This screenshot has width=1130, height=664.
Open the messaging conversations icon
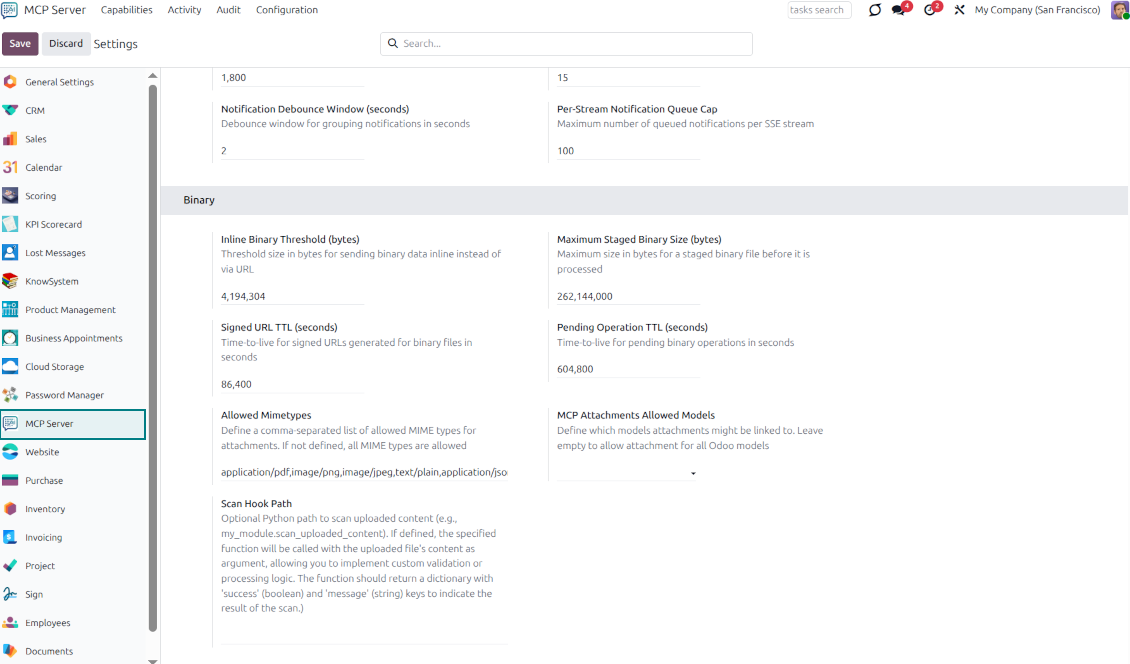[x=899, y=9]
